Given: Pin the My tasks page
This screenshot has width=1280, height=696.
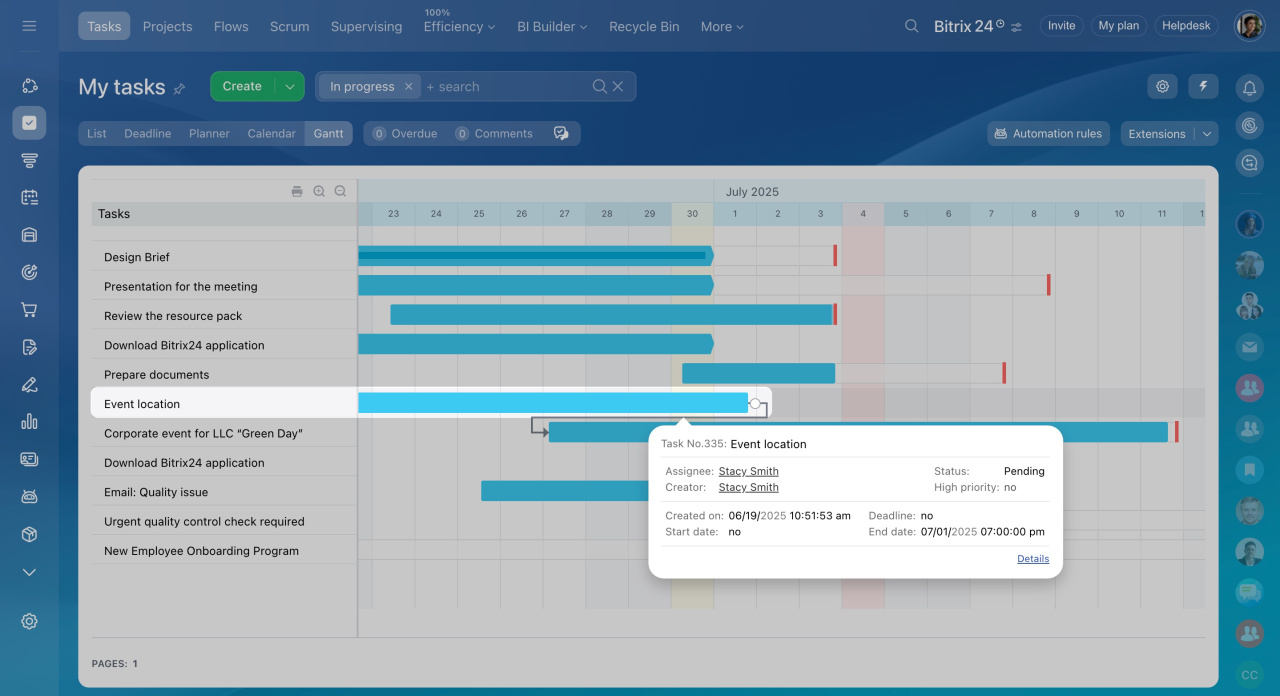Looking at the screenshot, I should point(180,89).
